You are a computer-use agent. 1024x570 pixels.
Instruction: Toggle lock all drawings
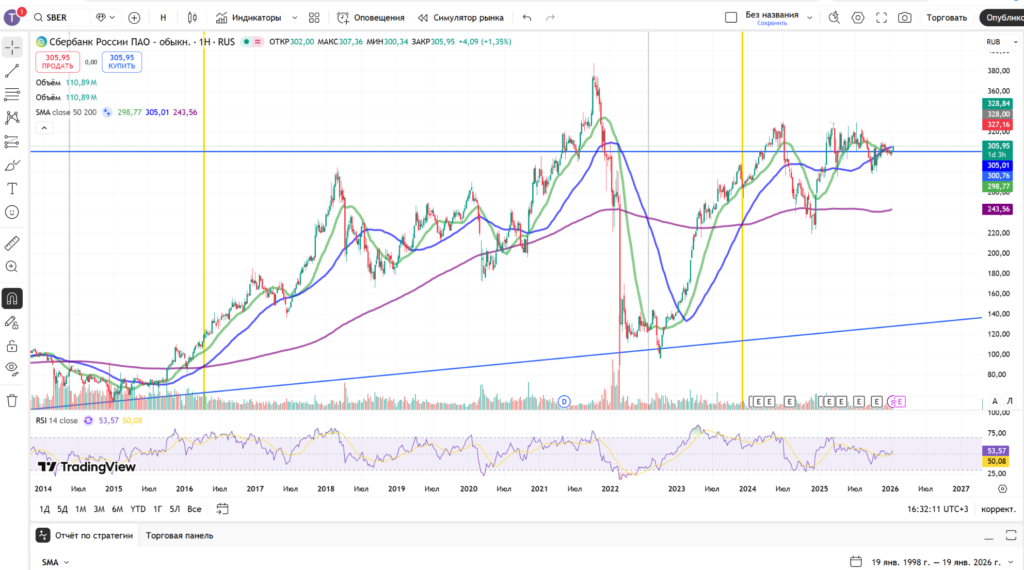pos(12,346)
